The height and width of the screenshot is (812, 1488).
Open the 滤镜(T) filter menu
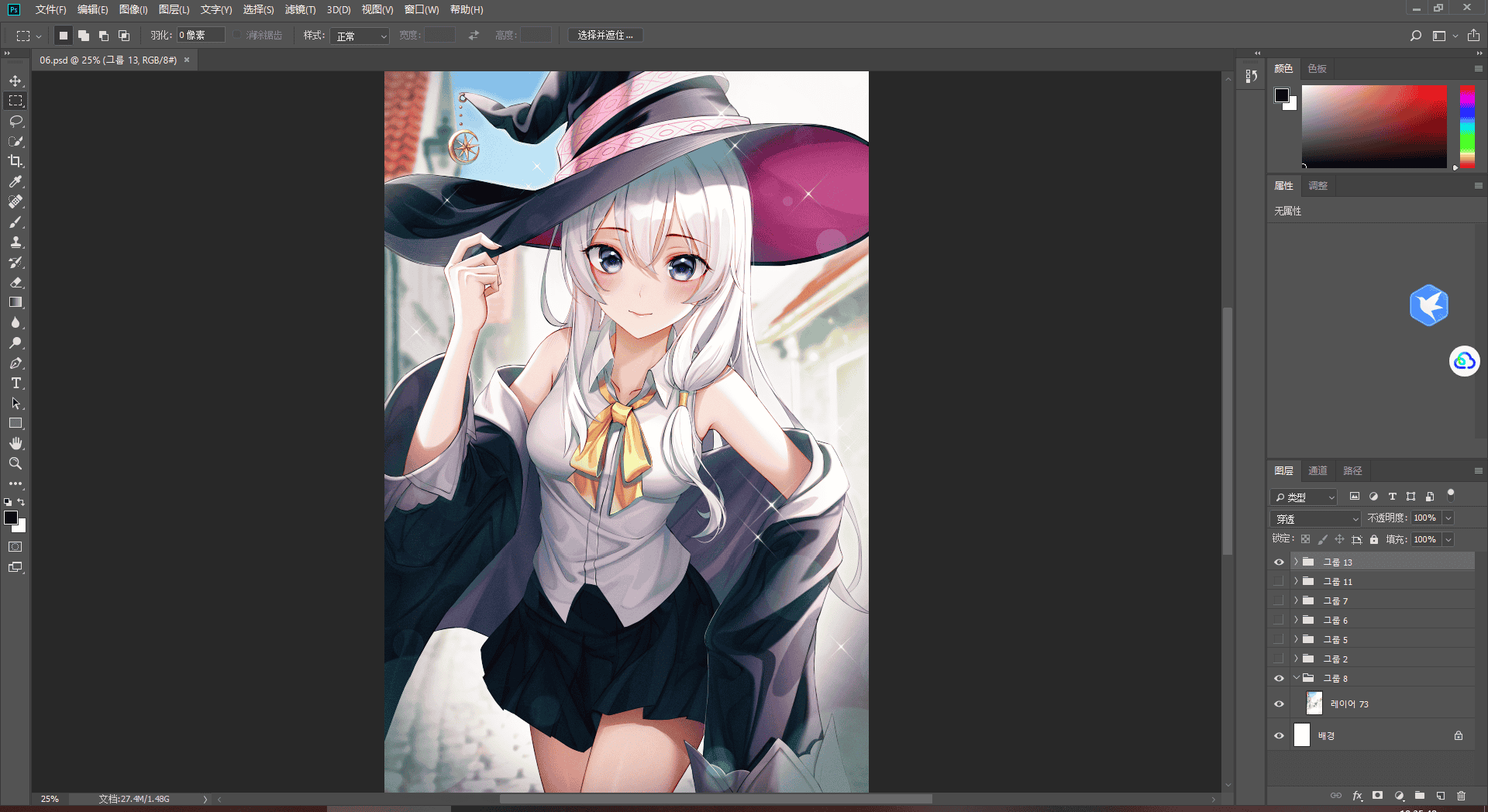[300, 10]
